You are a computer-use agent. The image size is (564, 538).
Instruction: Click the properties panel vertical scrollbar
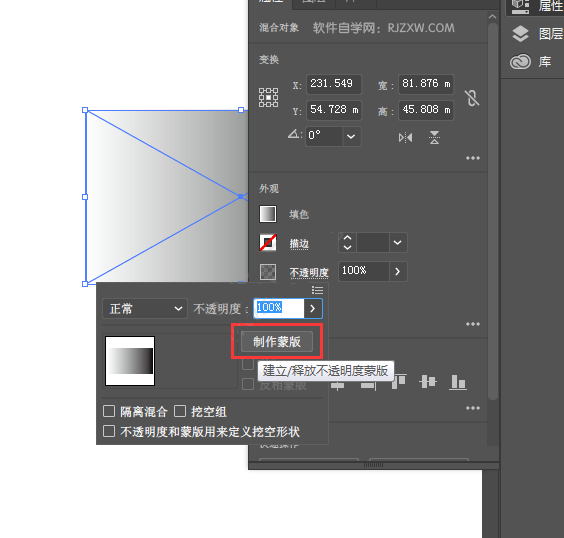point(493,210)
